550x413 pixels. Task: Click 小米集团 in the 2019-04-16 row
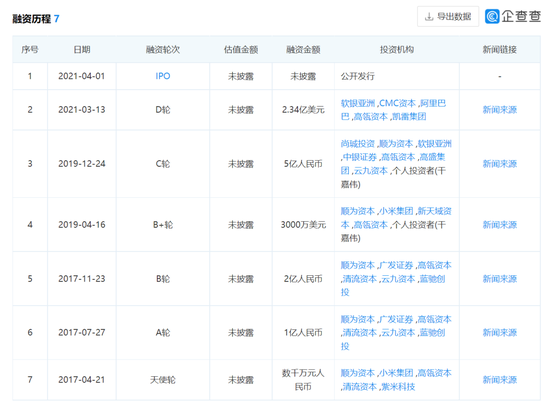tap(396, 211)
